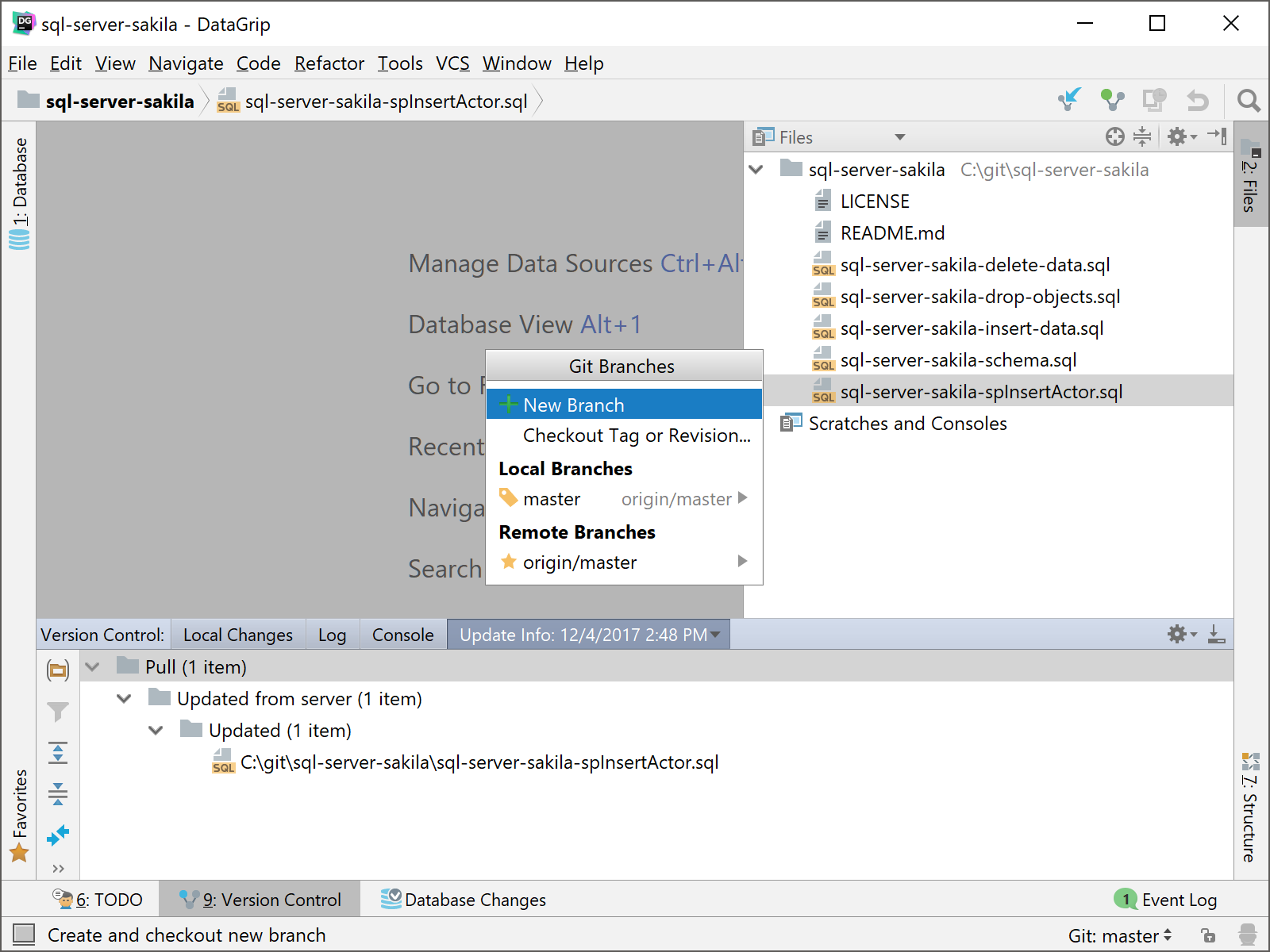
Task: Collapse the Pull (1 item) node
Action: click(93, 666)
